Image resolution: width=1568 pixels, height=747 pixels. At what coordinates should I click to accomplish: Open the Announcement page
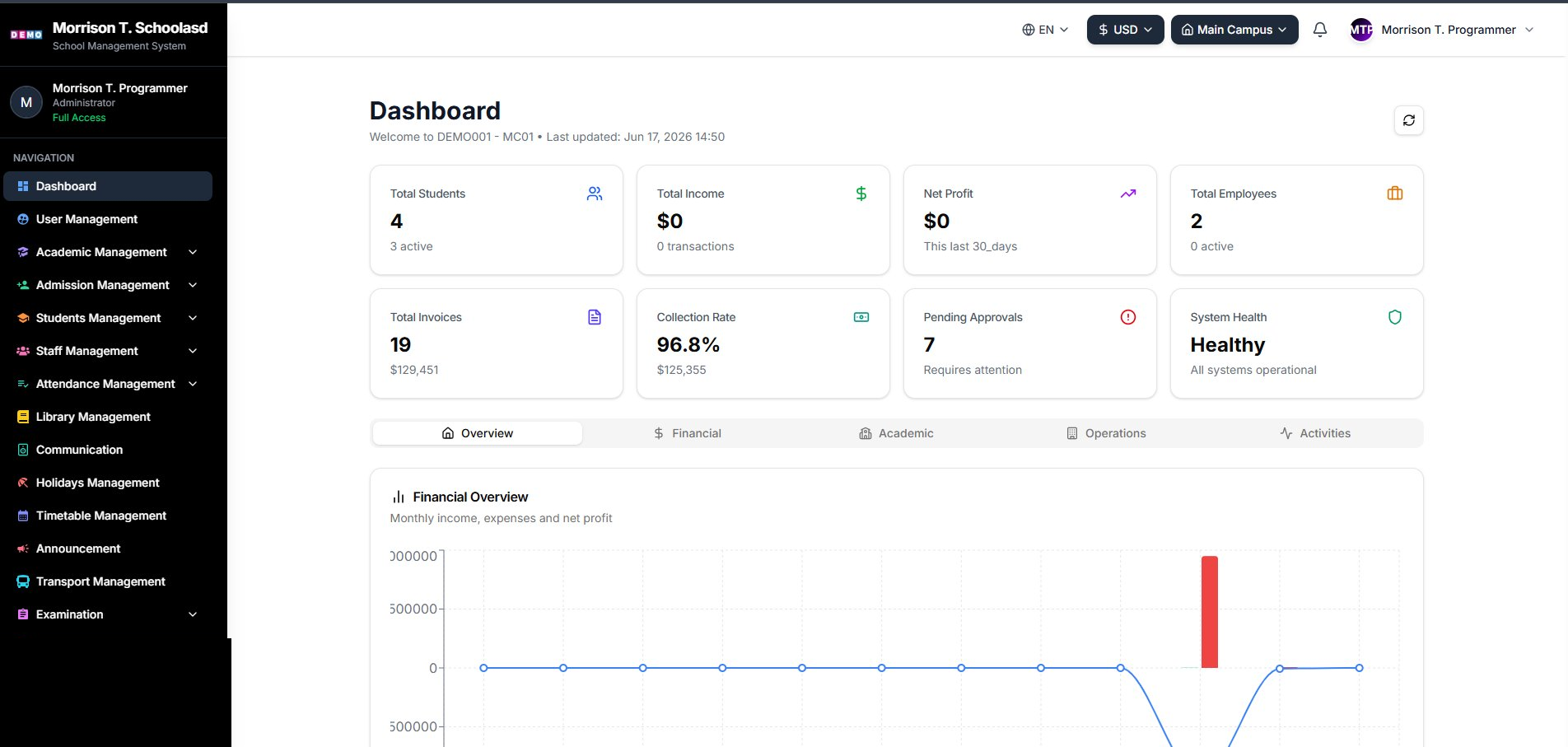[108, 549]
